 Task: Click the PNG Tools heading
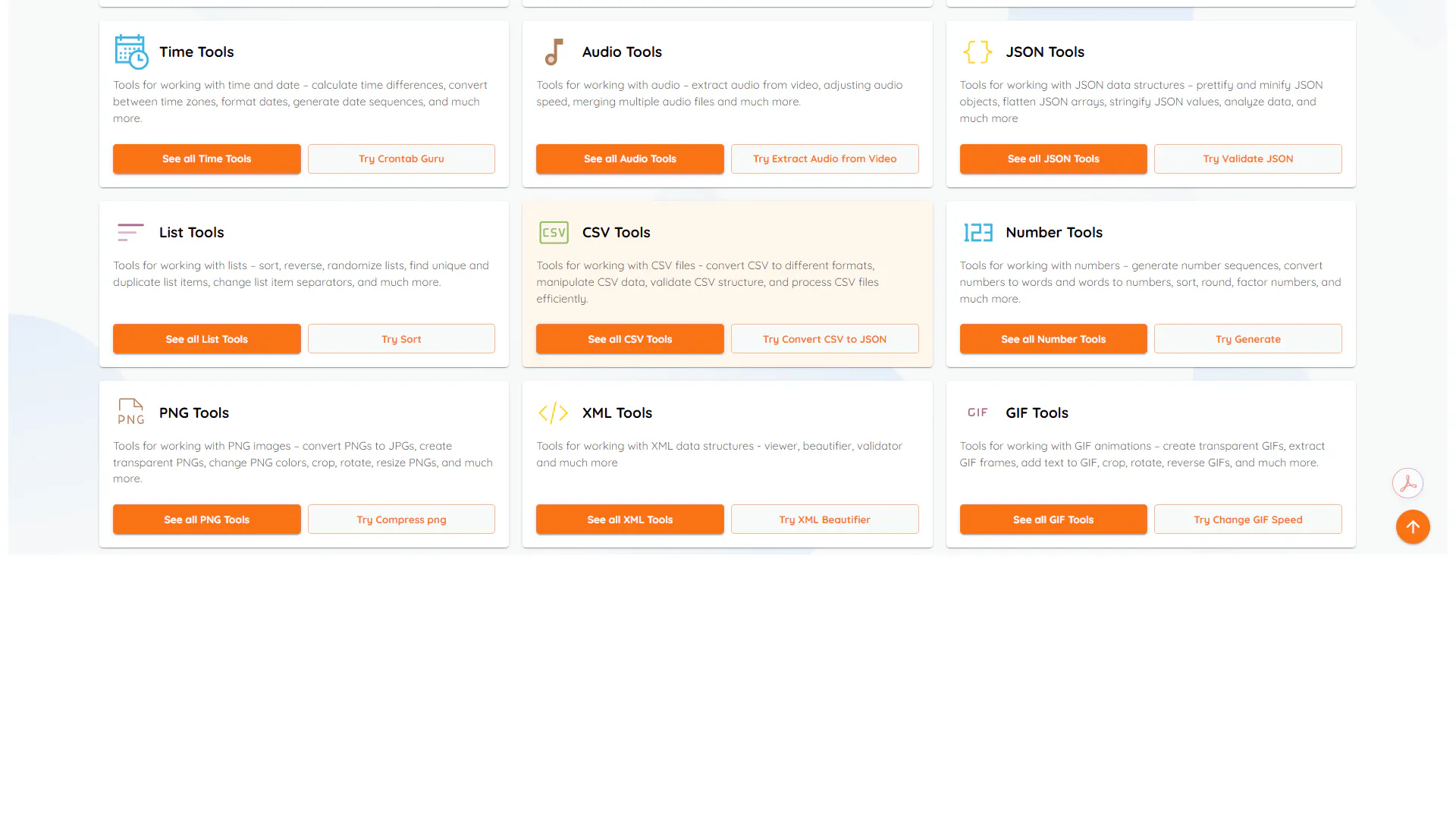coord(194,413)
